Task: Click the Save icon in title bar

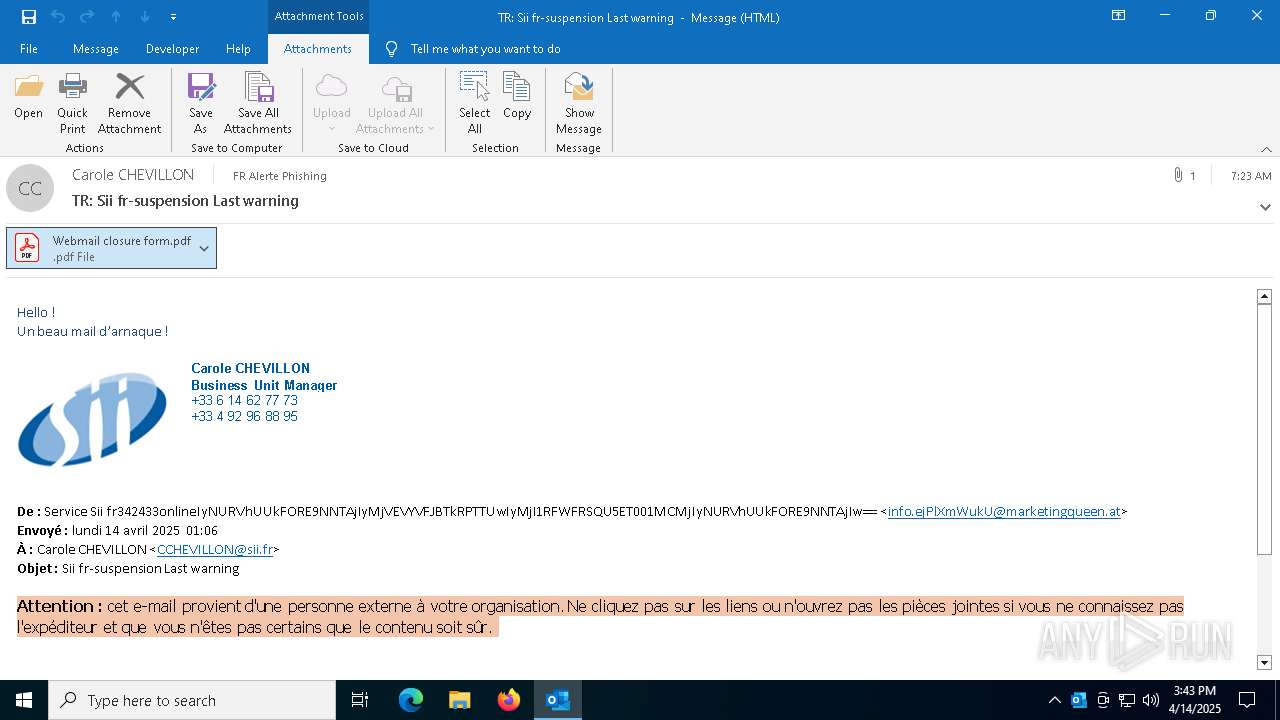Action: click(x=29, y=16)
